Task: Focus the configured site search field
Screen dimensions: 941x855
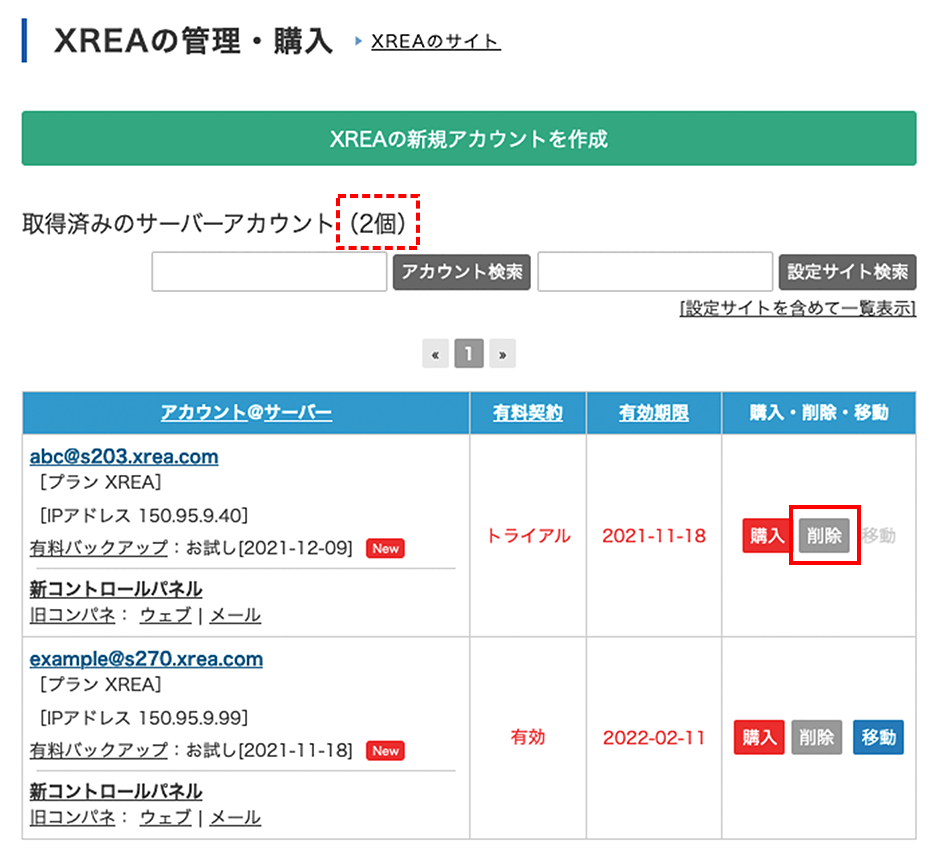Action: point(655,272)
